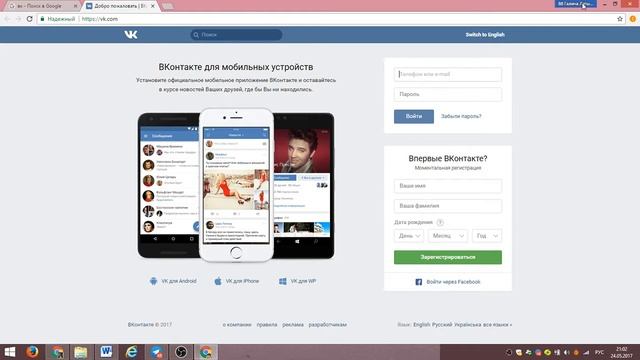Viewport: 640px width, 360px height.
Task: Open о компании footer link
Action: pyautogui.click(x=237, y=325)
